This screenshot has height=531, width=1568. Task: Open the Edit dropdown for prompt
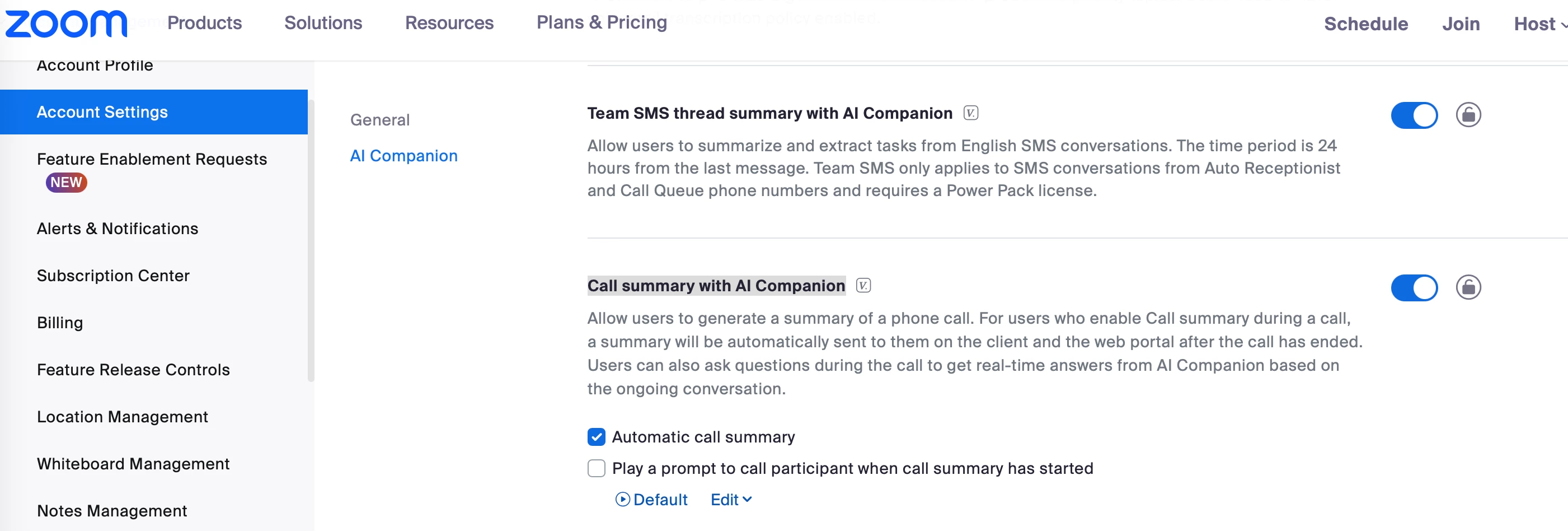pyautogui.click(x=730, y=499)
